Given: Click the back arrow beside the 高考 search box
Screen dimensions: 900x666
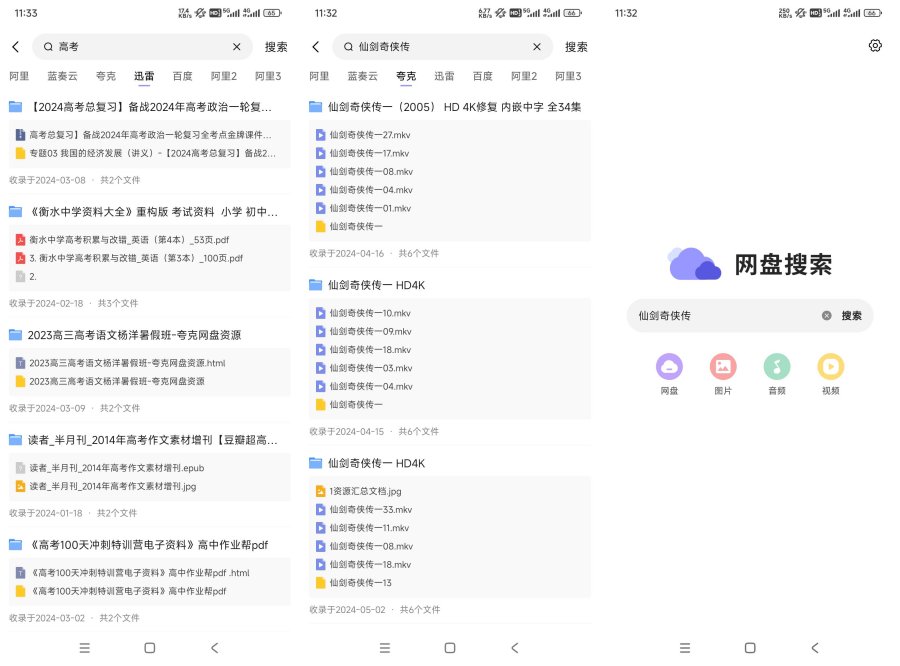Looking at the screenshot, I should tap(16, 46).
